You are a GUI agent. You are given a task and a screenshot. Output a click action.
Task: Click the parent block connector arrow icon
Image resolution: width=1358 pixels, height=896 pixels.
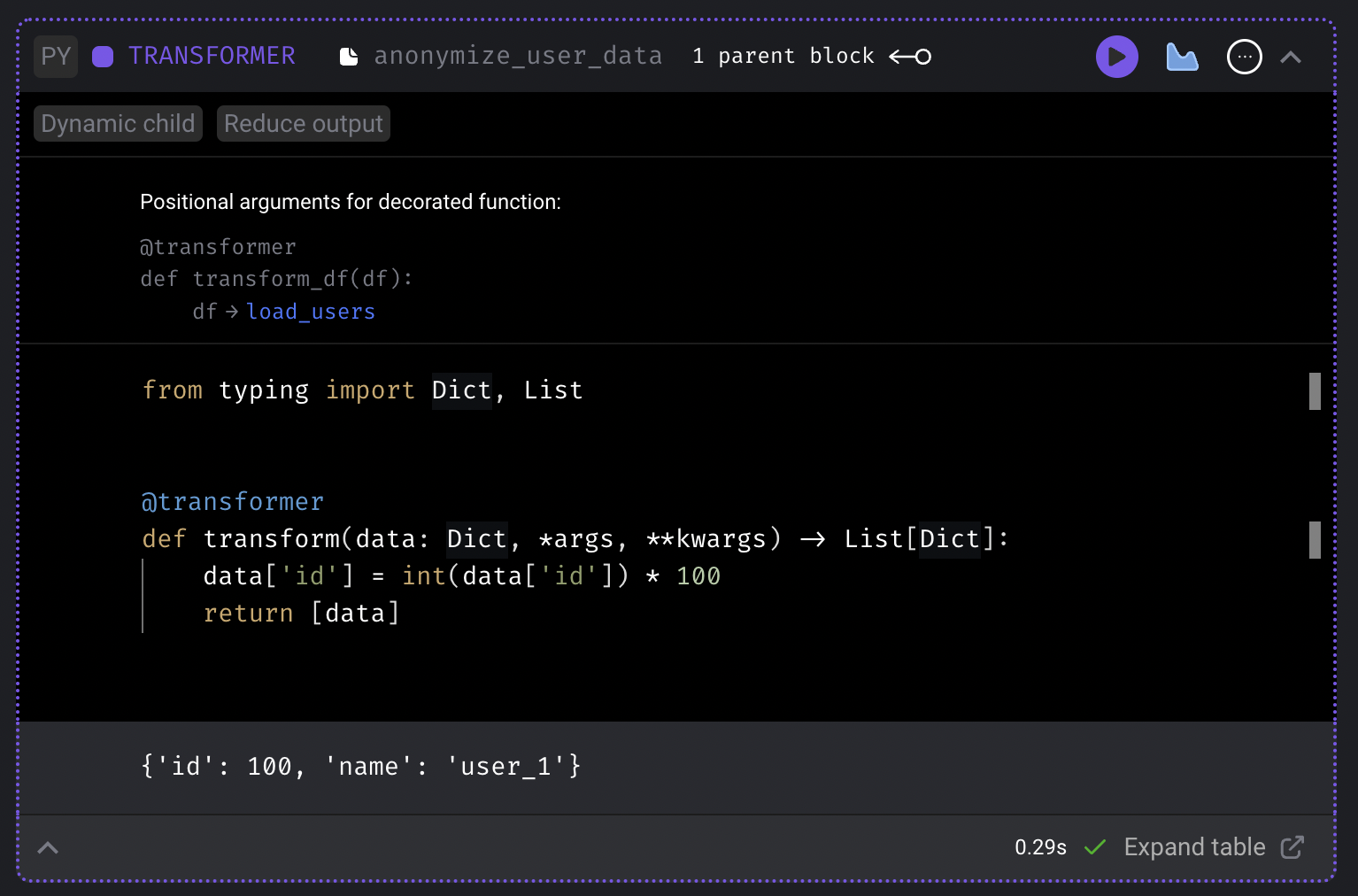pos(910,57)
